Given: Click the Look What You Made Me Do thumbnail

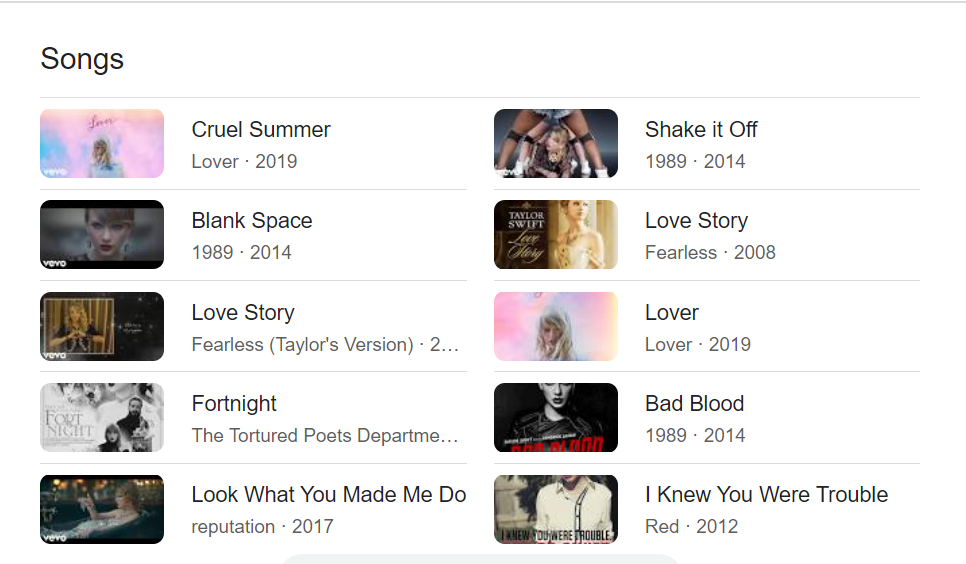Looking at the screenshot, I should pos(102,509).
